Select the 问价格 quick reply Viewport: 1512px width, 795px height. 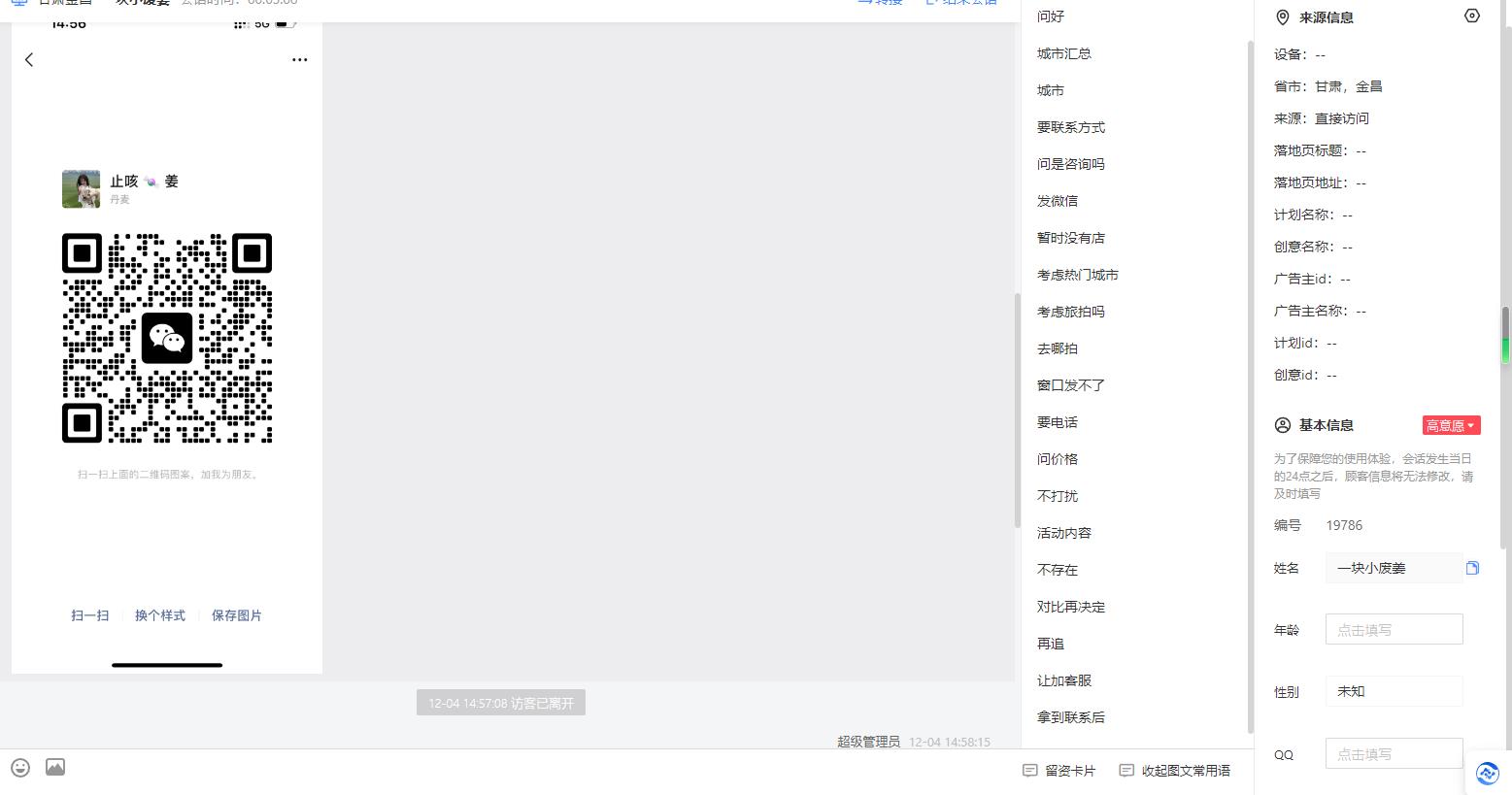[x=1058, y=459]
